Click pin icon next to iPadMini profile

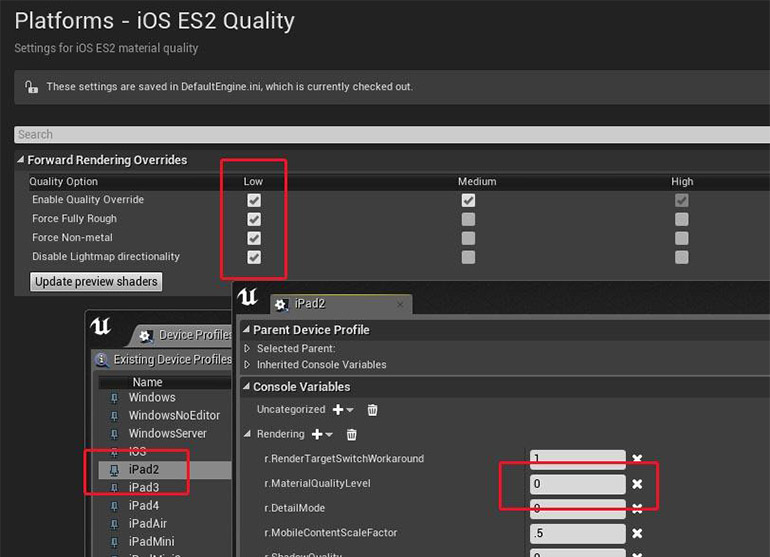(114, 542)
